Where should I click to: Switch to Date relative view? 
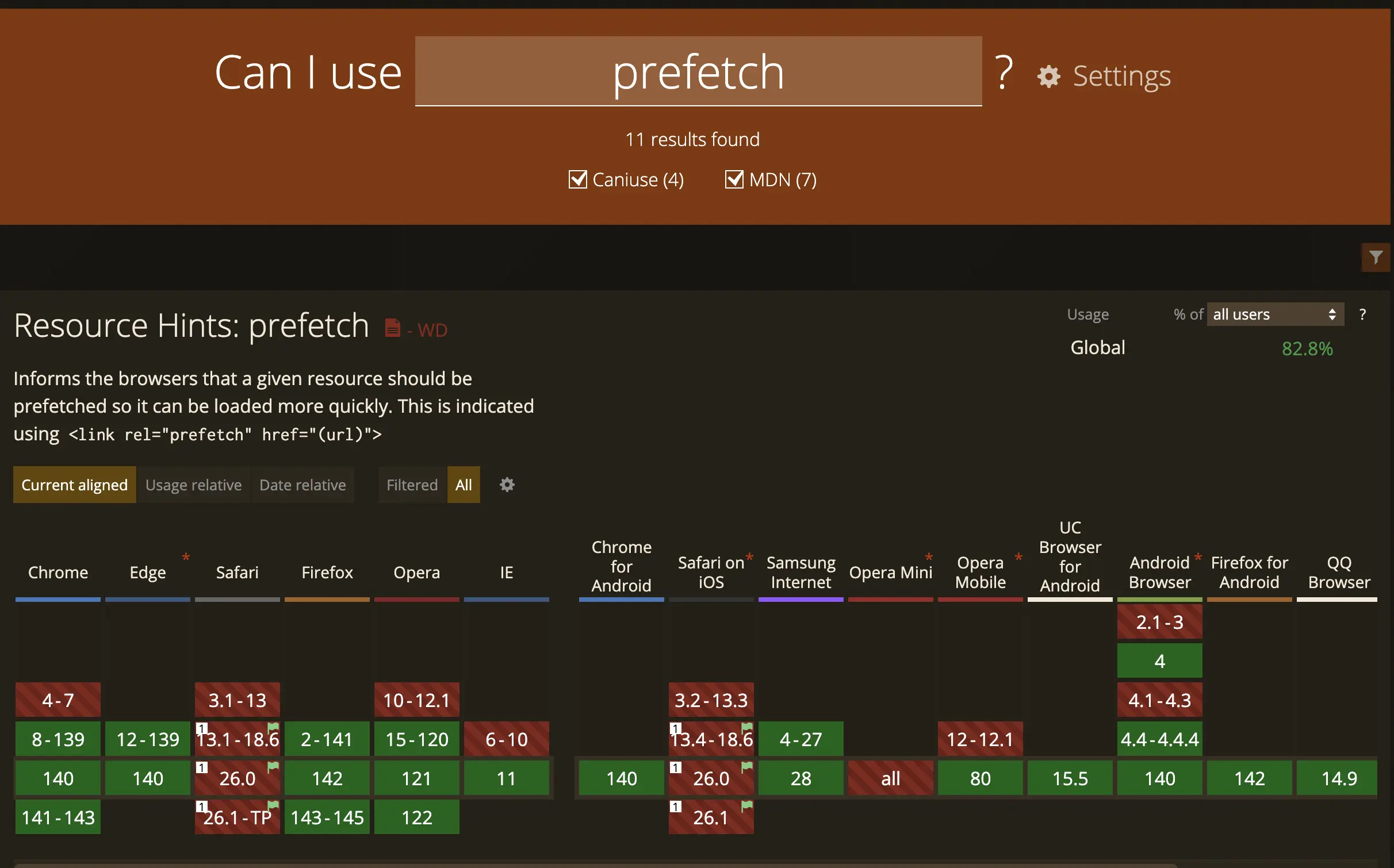pos(302,485)
